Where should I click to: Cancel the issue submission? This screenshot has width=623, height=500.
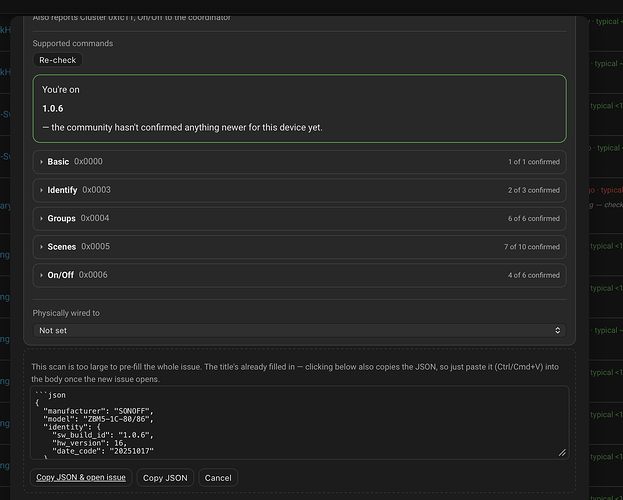point(218,478)
